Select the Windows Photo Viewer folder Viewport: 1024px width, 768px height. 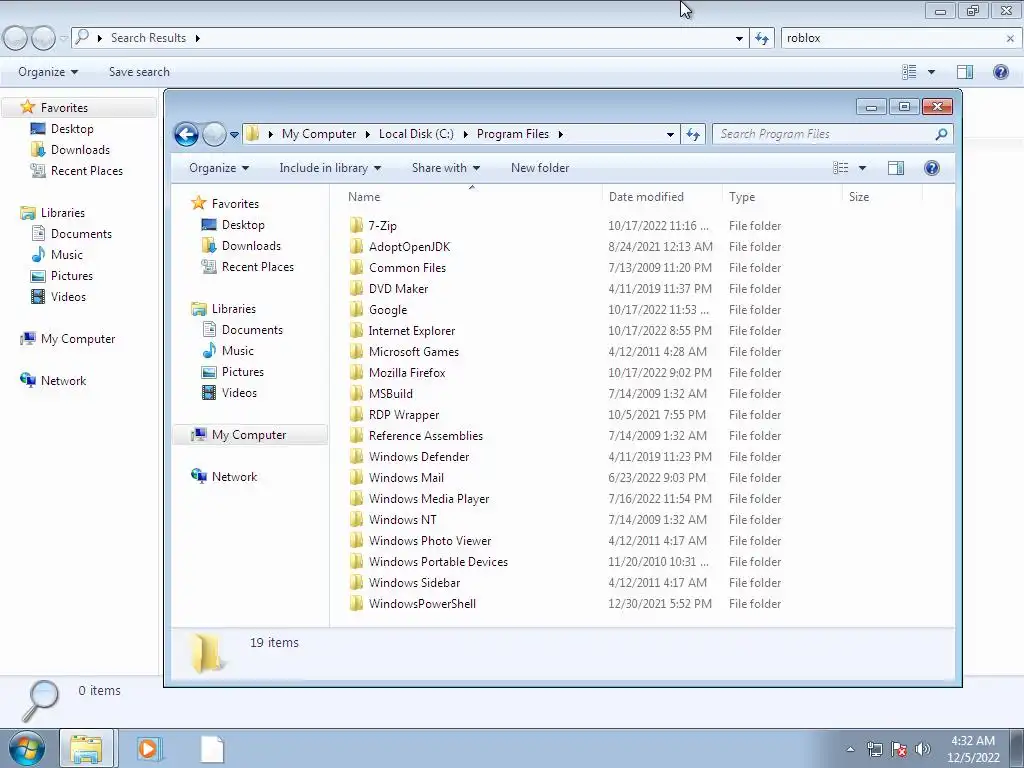point(430,541)
